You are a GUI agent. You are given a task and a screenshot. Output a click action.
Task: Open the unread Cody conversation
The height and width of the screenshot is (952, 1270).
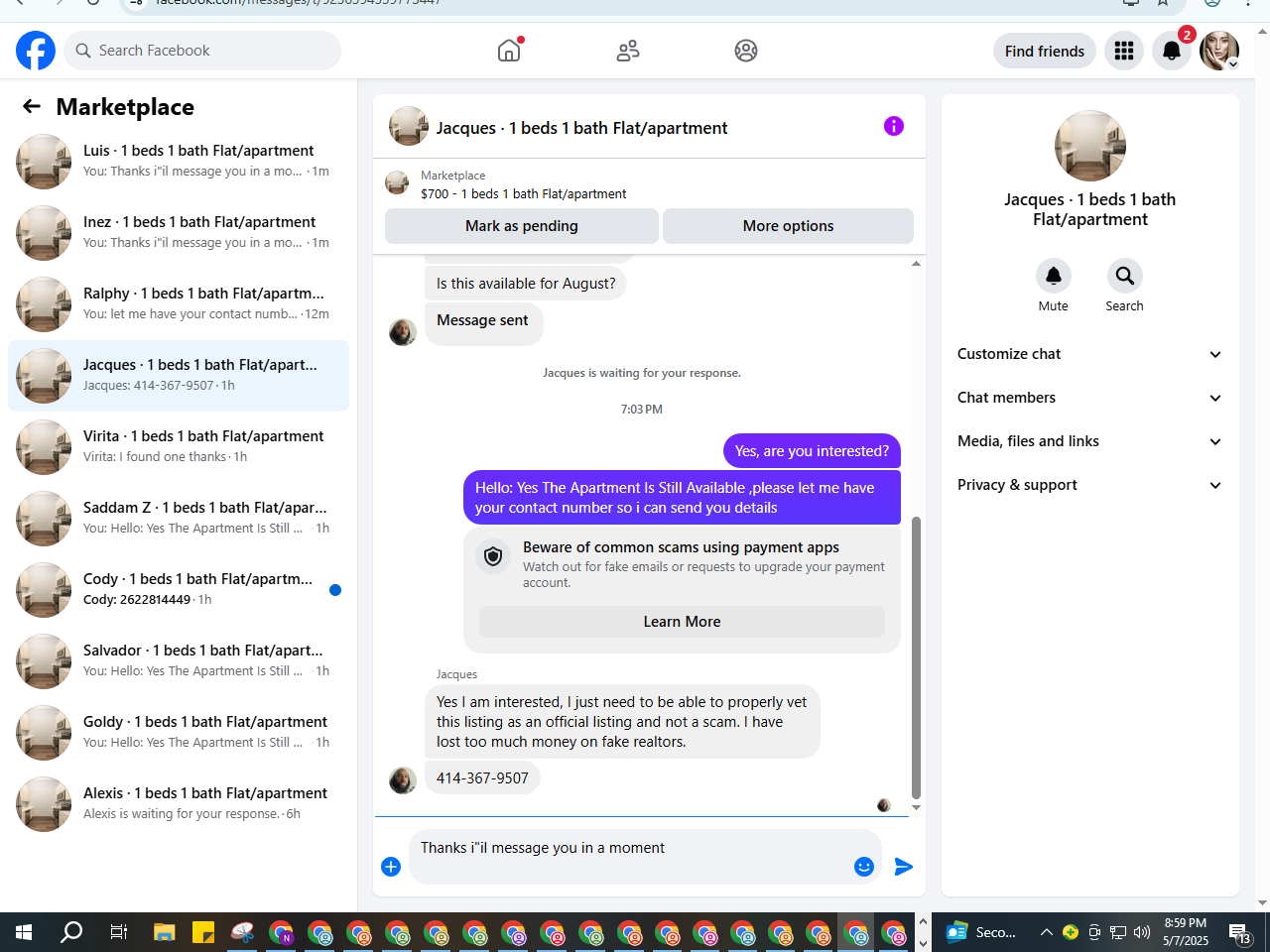tap(179, 590)
